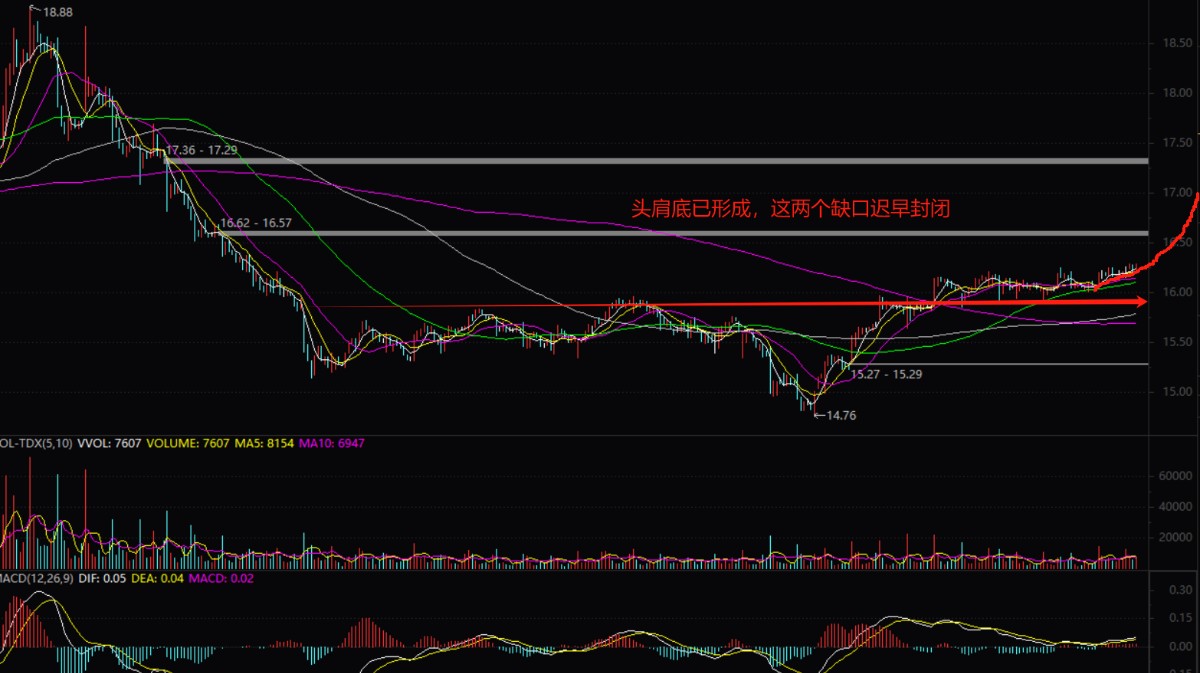Click the tip of the red projected curve
This screenshot has height=673, width=1200.
(1196, 192)
